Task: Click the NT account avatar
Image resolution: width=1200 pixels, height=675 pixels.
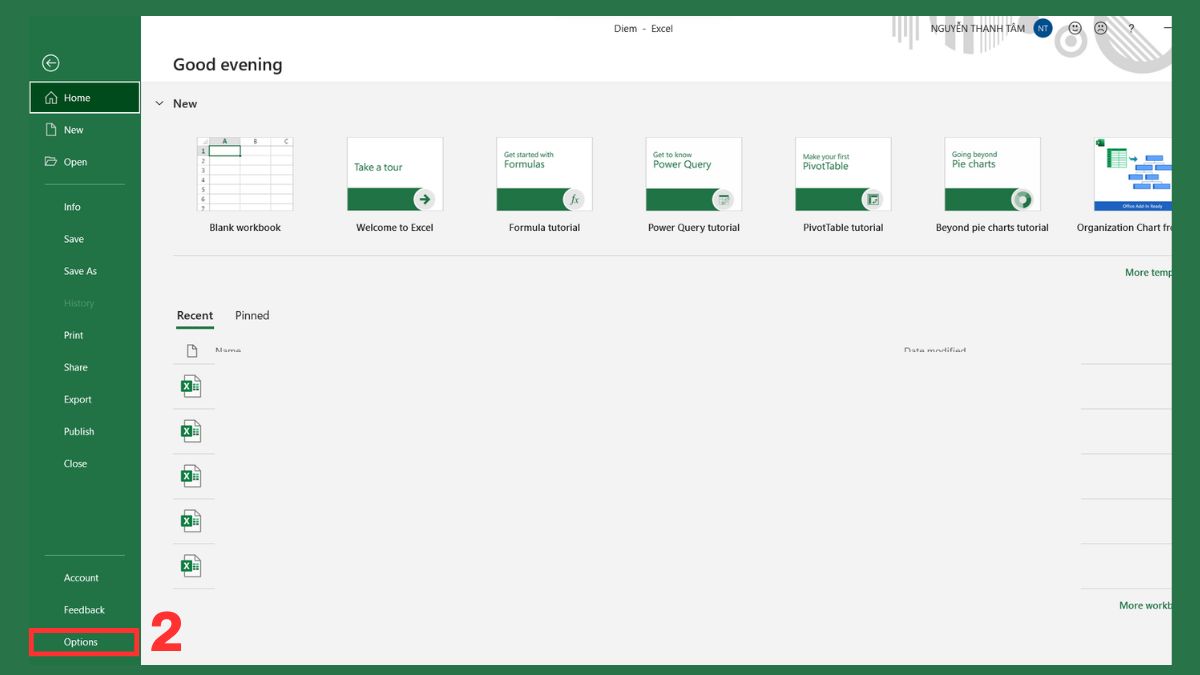Action: (x=1041, y=28)
